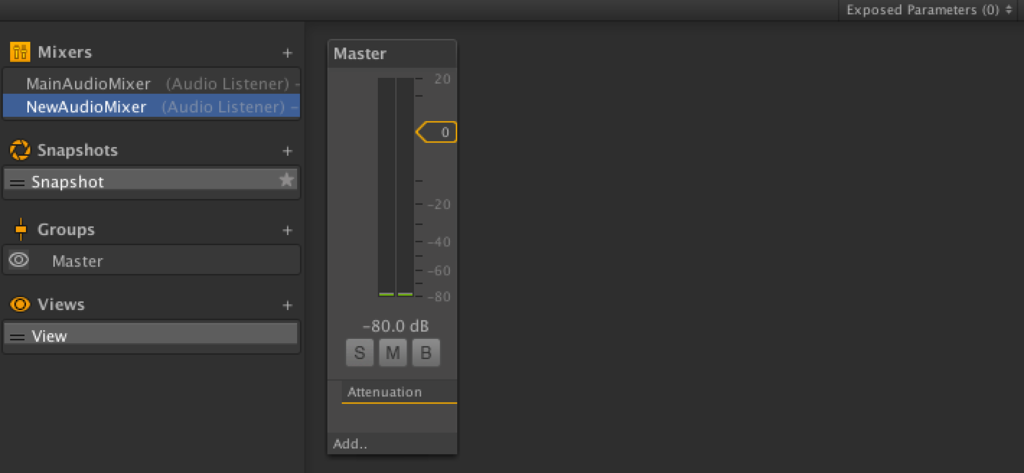Click the Groups fader icon

pos(21,229)
